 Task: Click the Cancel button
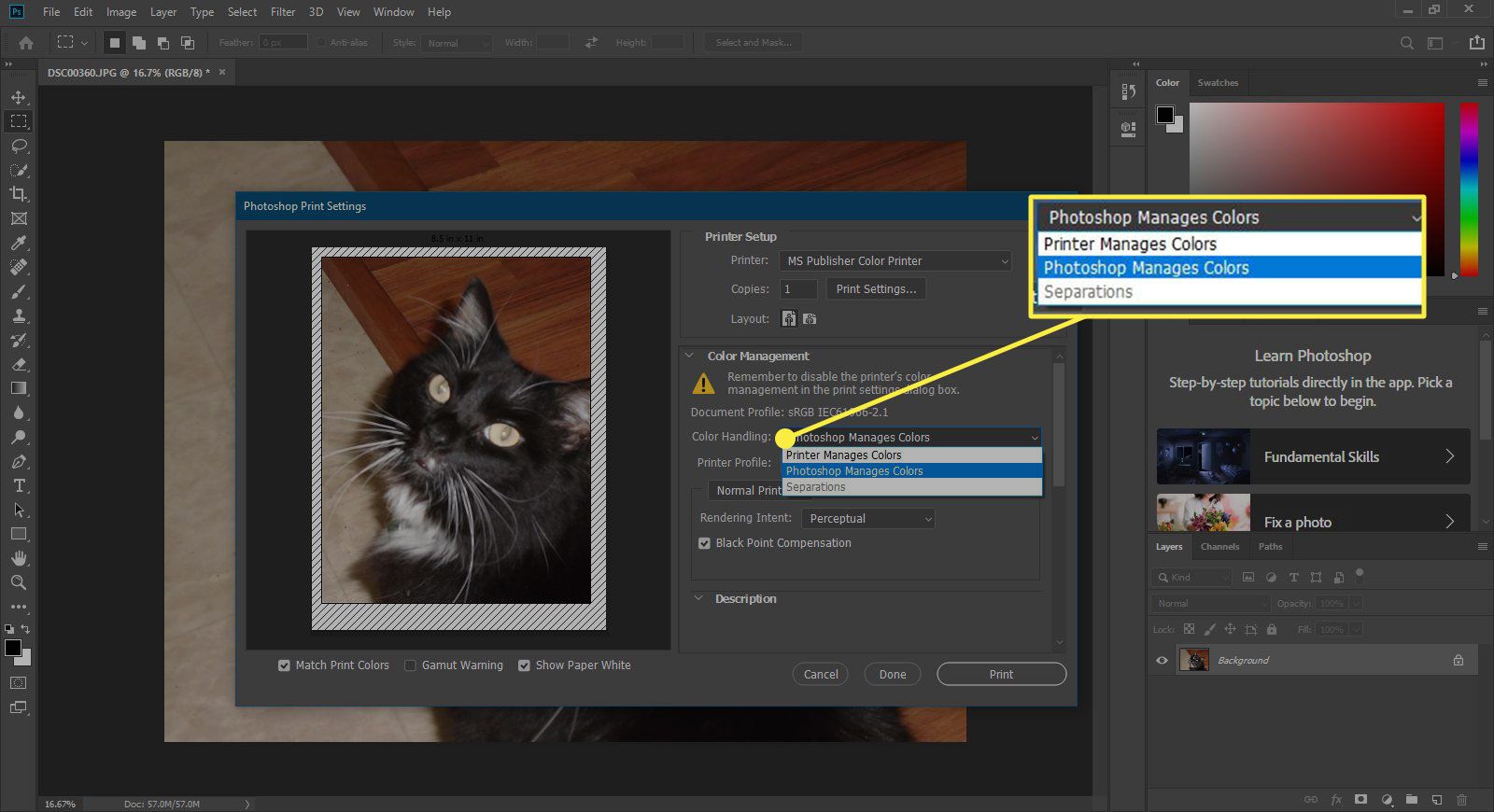pos(821,674)
